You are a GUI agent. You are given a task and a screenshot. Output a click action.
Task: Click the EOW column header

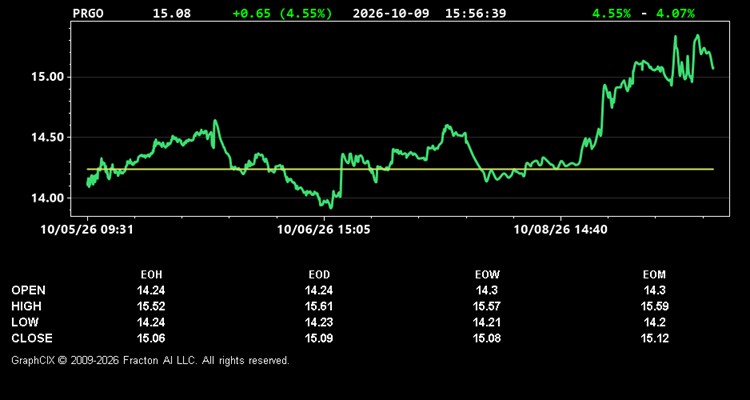click(487, 275)
